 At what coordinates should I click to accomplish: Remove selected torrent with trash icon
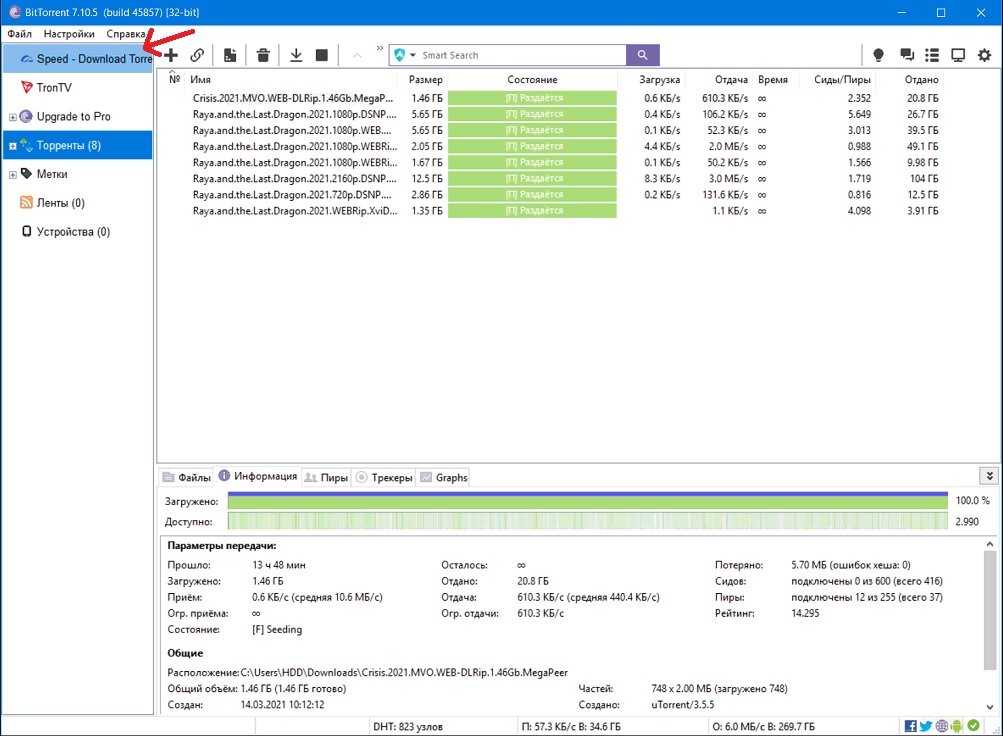(263, 55)
